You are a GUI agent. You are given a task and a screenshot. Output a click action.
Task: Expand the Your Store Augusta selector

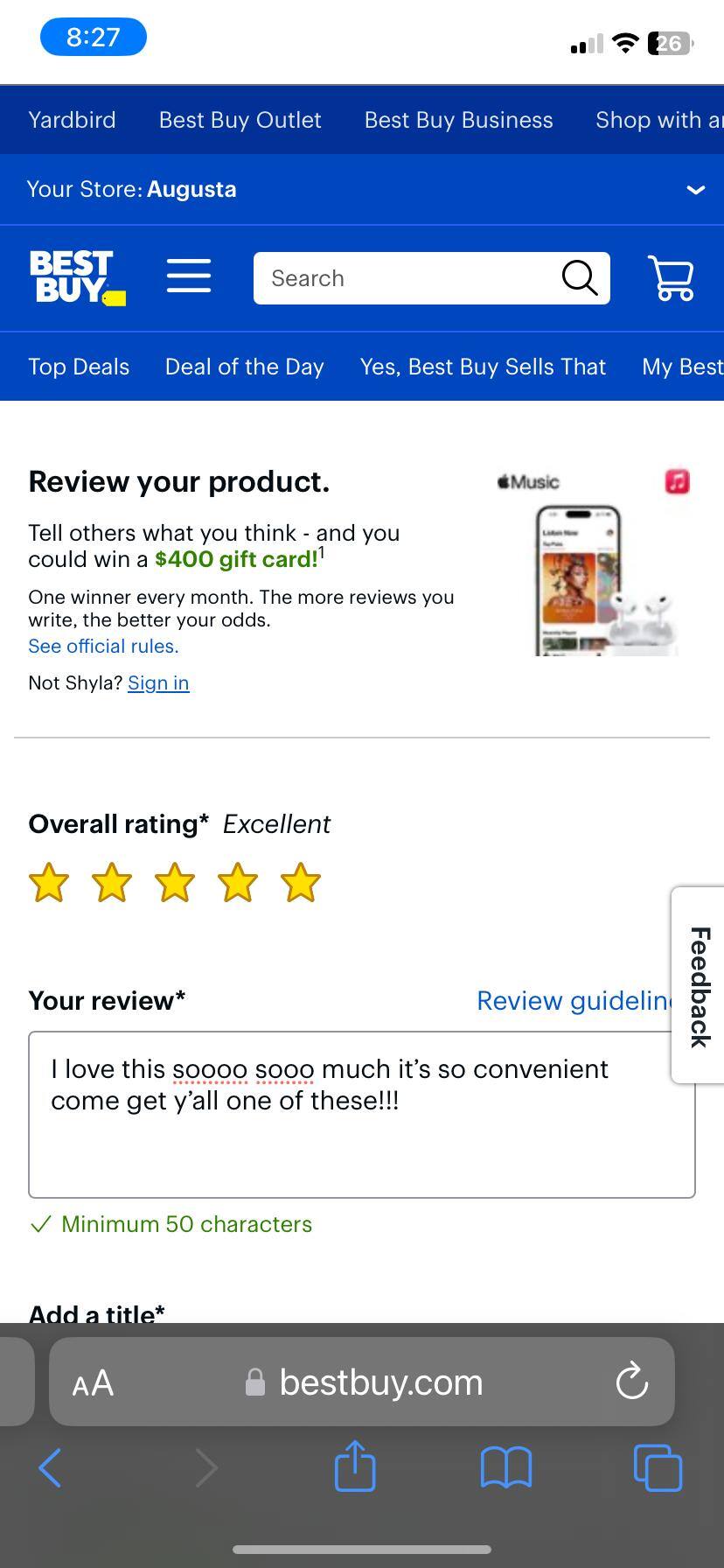(695, 189)
